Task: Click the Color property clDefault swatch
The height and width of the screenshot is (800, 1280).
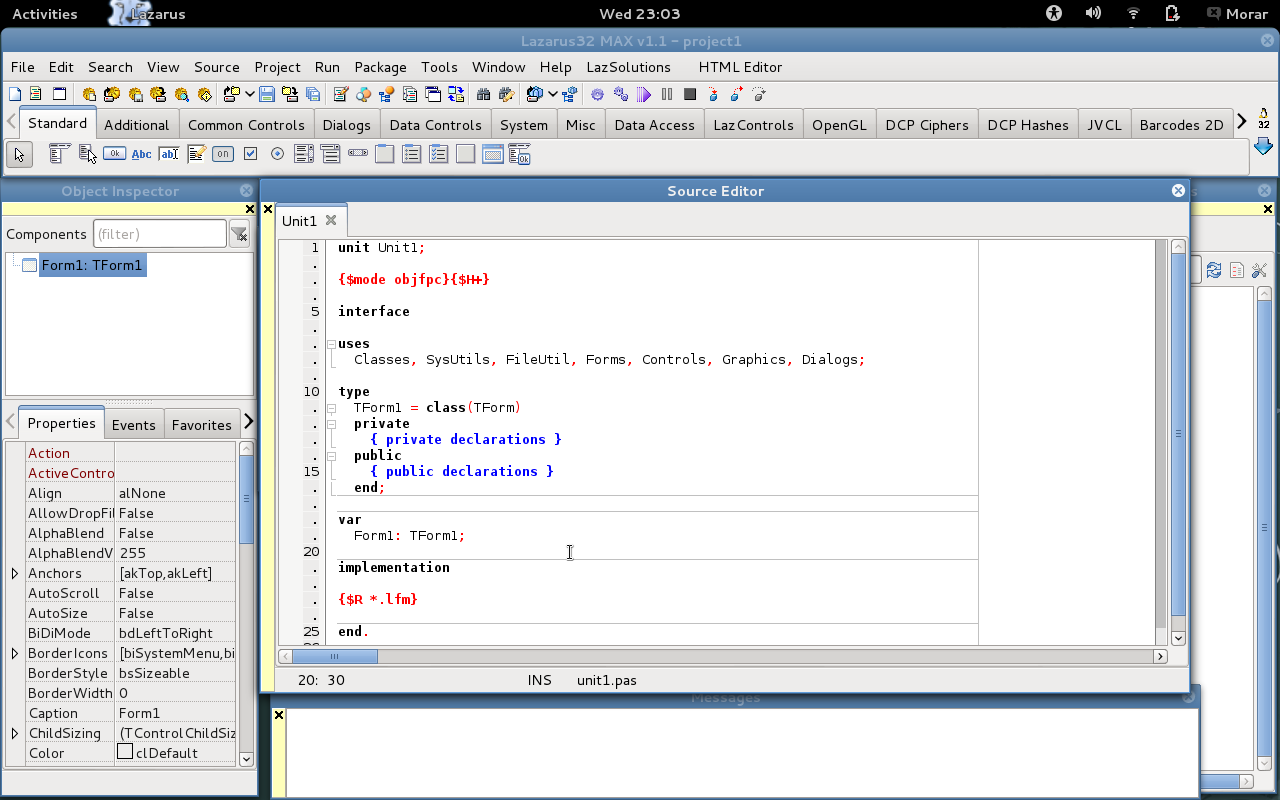Action: click(125, 751)
